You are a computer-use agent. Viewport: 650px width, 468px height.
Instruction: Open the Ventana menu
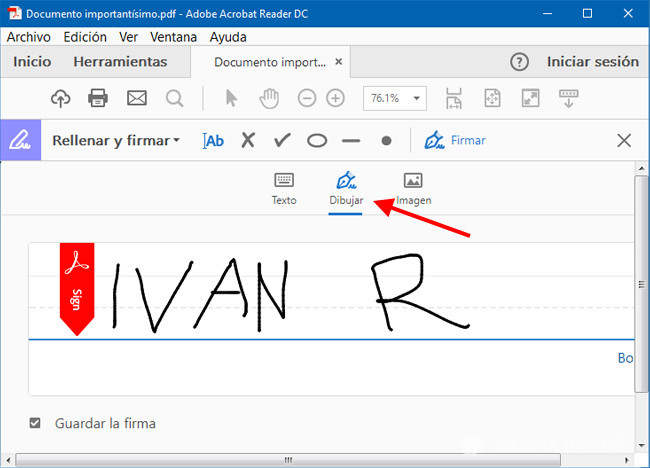tap(173, 37)
